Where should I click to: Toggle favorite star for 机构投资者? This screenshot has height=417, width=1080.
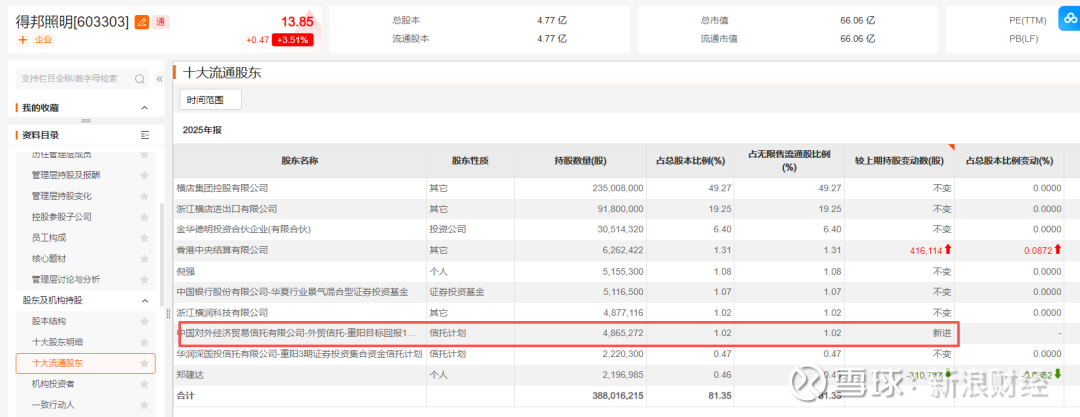tap(144, 384)
